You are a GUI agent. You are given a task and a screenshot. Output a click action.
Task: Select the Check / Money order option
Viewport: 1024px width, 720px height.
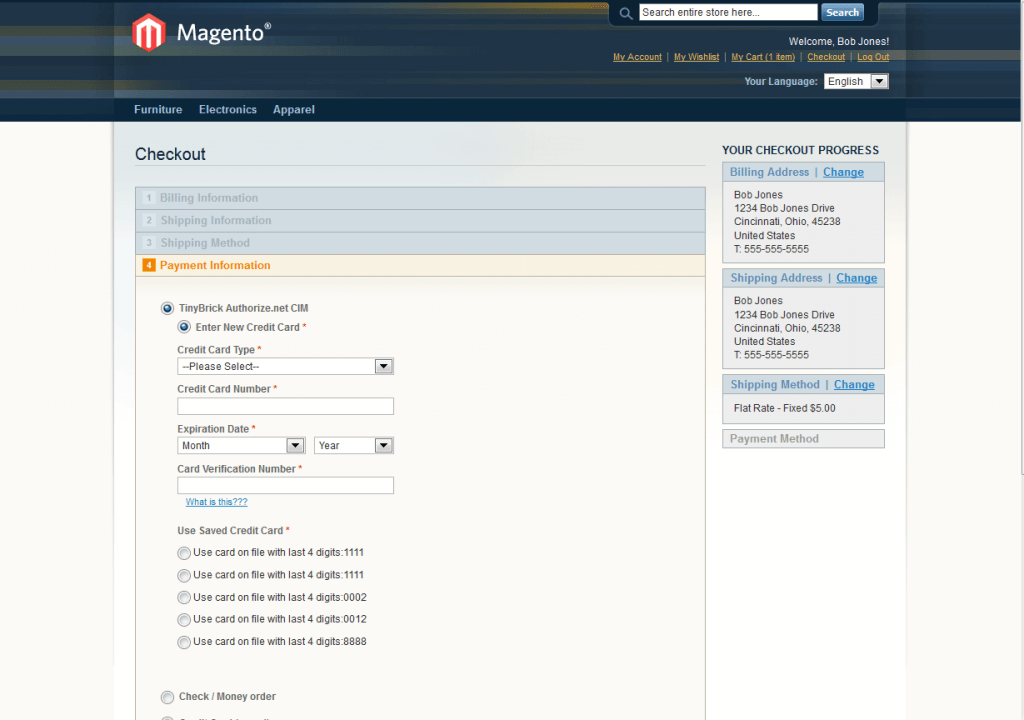click(167, 697)
